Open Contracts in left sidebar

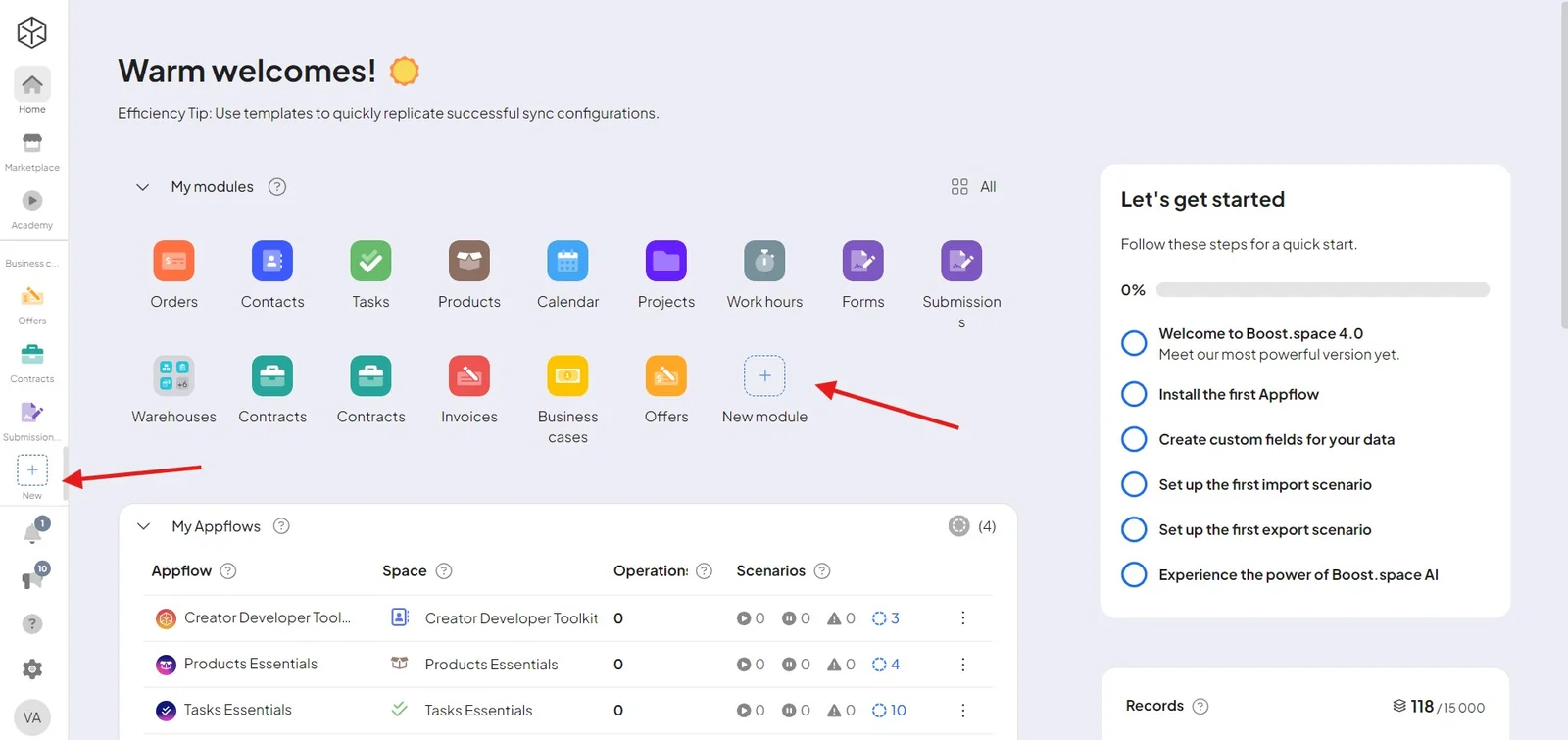tap(32, 363)
